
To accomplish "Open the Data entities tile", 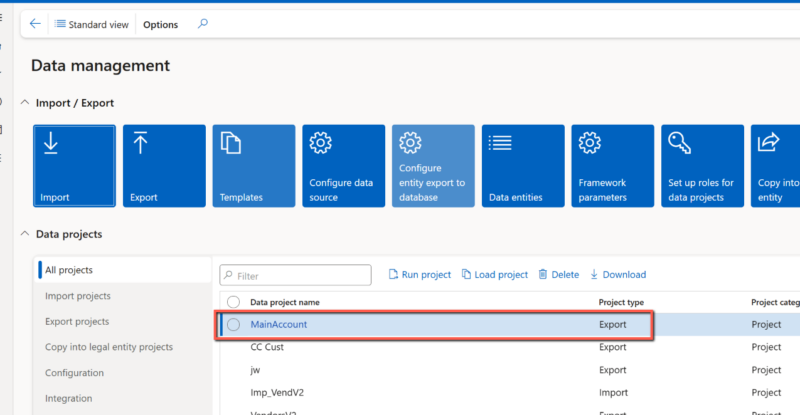I will (522, 166).
